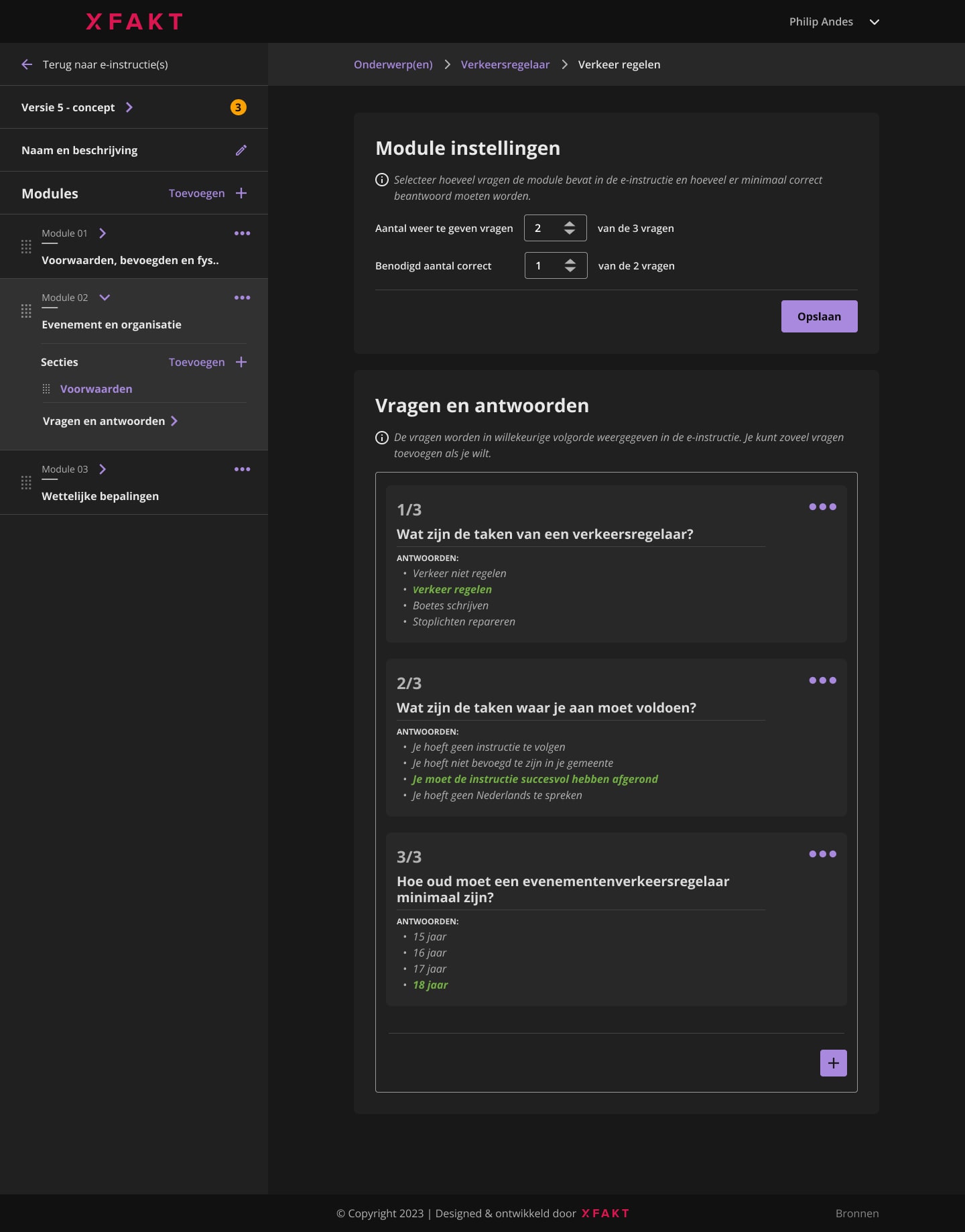The height and width of the screenshot is (1232, 965).
Task: Open the Voorwaarden section
Action: [96, 389]
